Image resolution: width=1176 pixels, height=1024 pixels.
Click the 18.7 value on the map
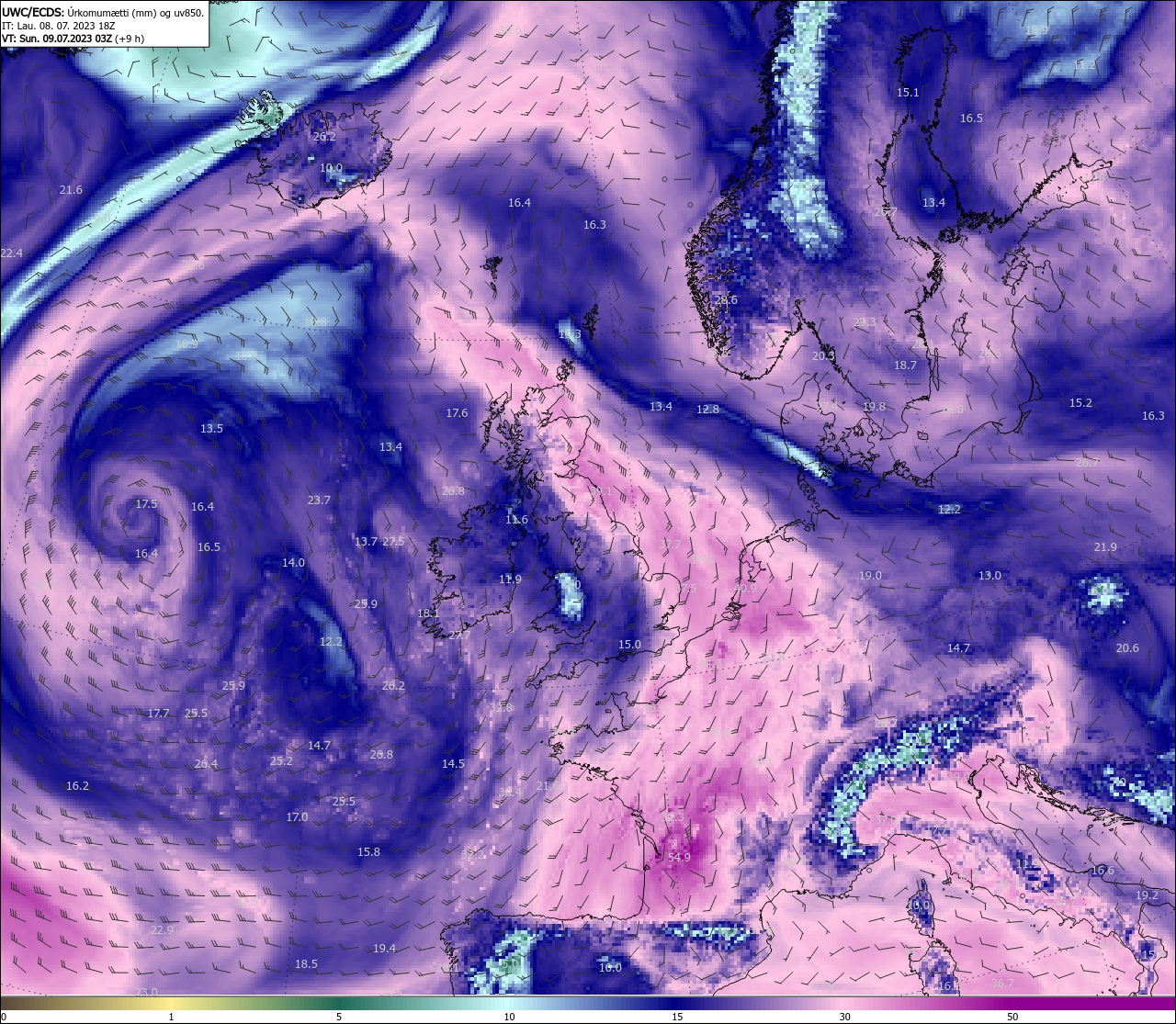pyautogui.click(x=905, y=366)
